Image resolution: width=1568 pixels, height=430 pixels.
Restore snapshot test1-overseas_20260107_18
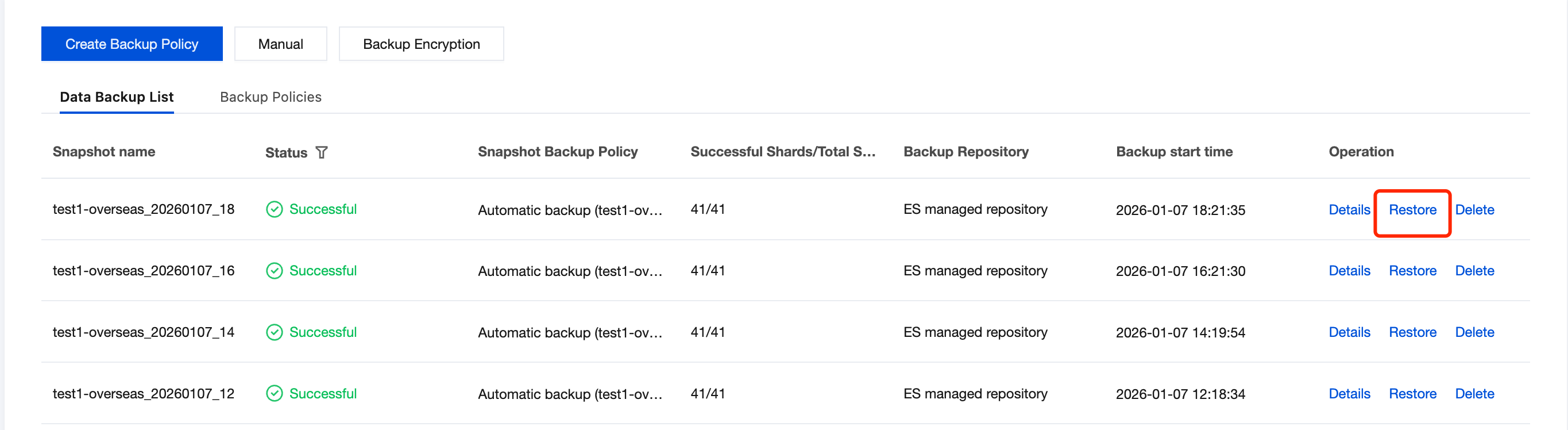click(1412, 209)
